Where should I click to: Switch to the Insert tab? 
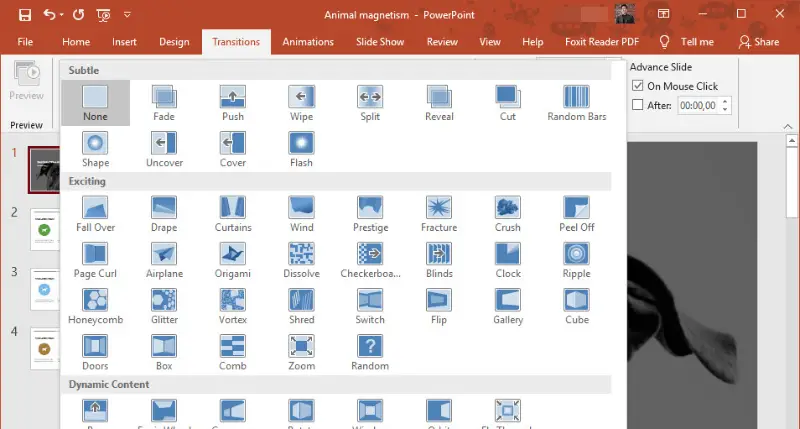pyautogui.click(x=124, y=42)
